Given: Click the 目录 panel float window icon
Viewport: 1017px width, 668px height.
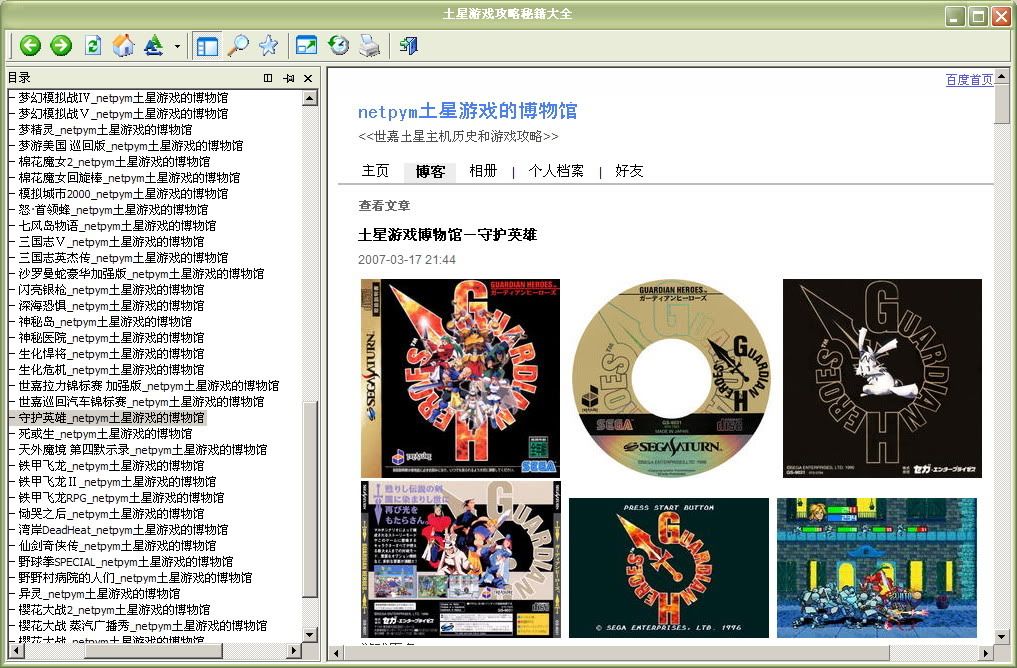Looking at the screenshot, I should (x=268, y=78).
